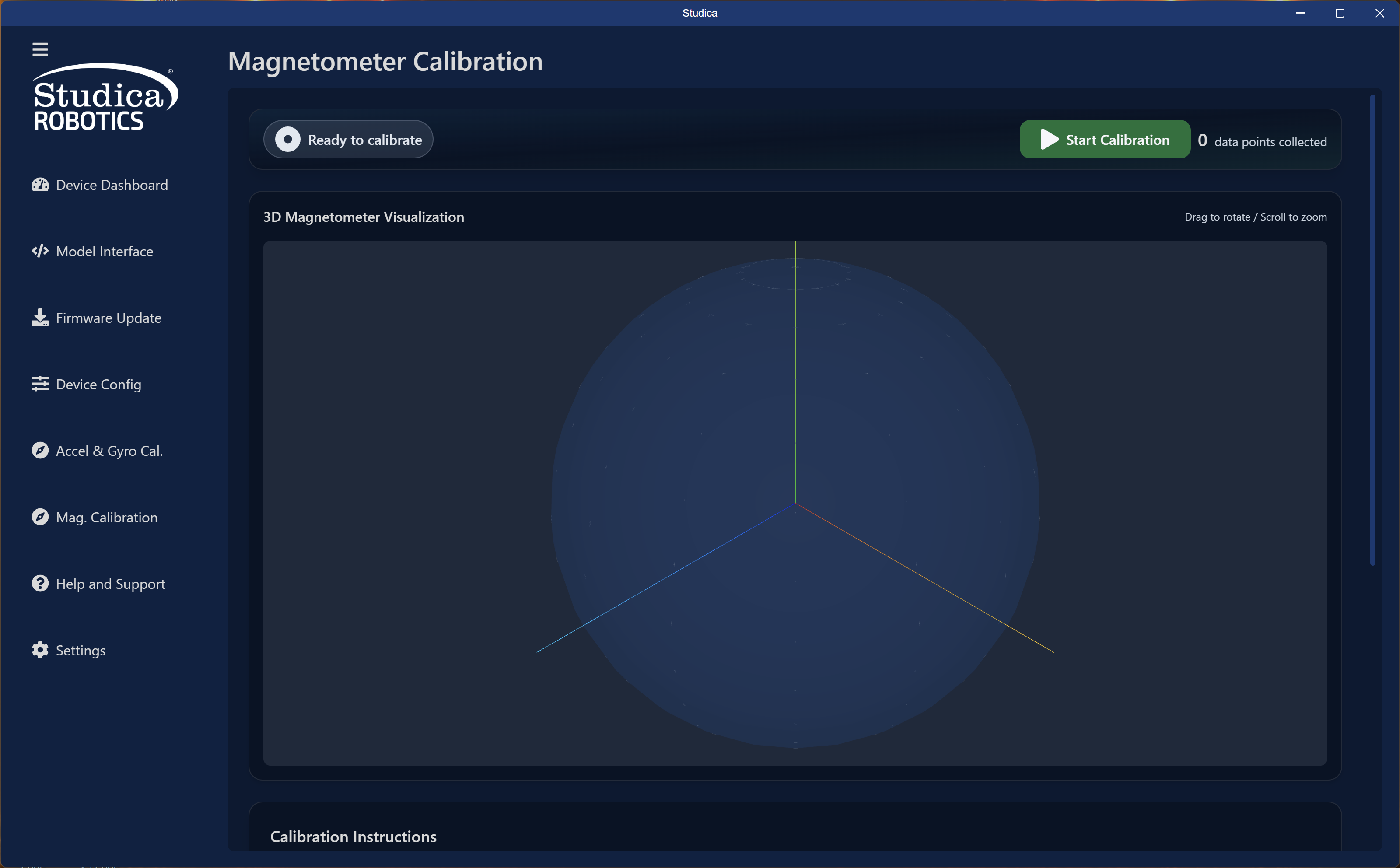Click the Model Interface code icon
Image resolution: width=1400 pixels, height=868 pixels.
click(x=40, y=251)
